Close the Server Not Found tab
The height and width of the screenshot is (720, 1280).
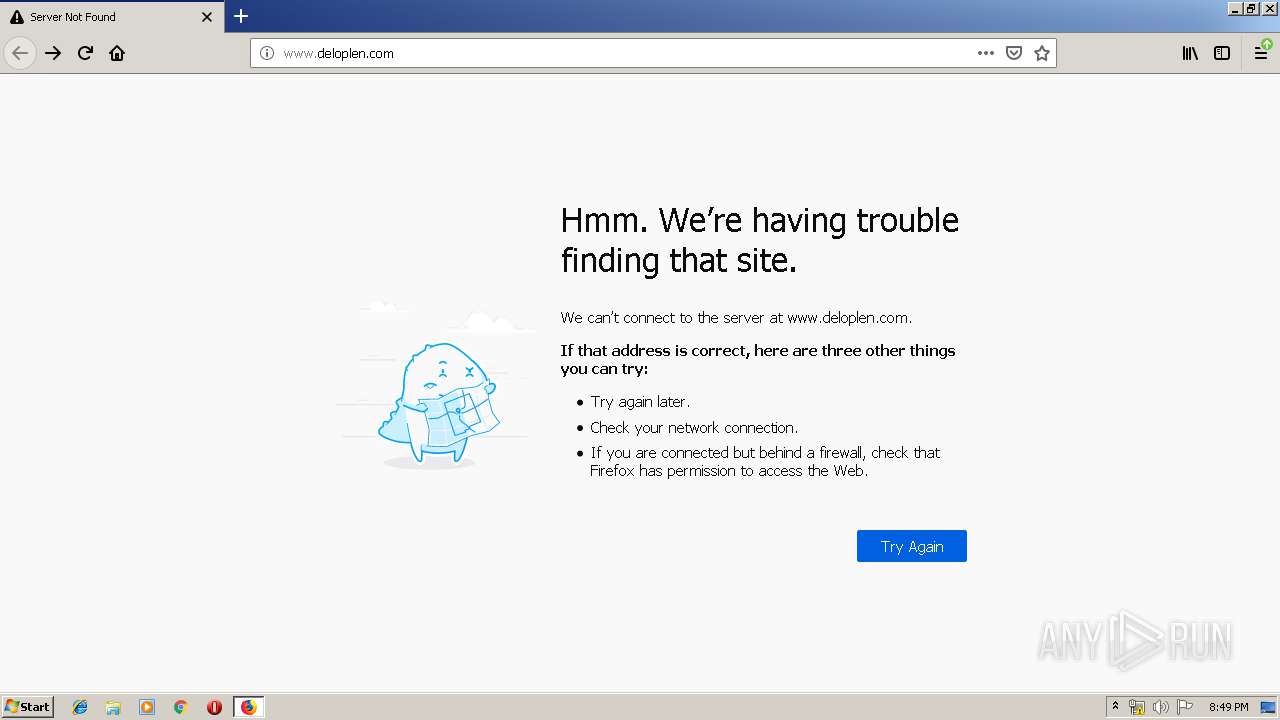coord(207,17)
